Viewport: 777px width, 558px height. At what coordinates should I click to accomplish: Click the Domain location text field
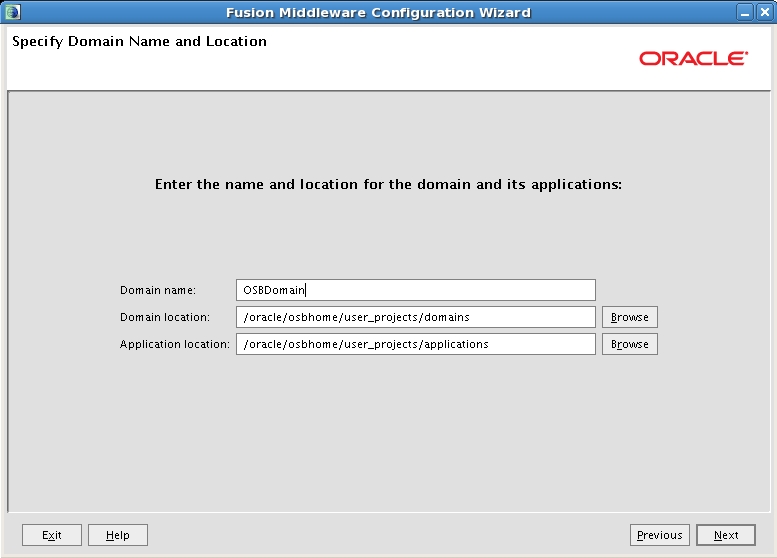point(416,317)
